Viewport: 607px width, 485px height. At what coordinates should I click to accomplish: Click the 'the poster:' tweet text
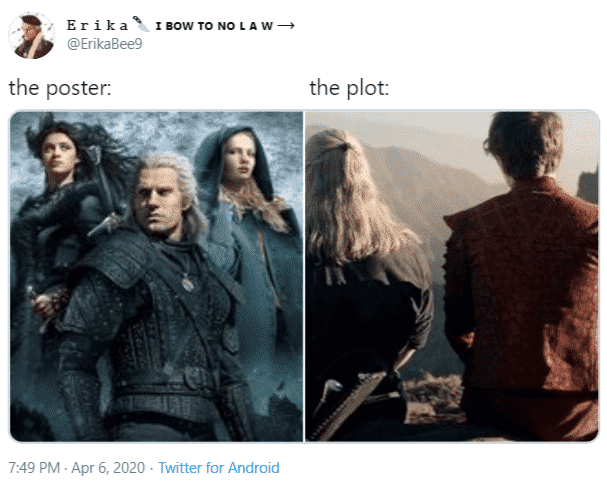pos(60,88)
